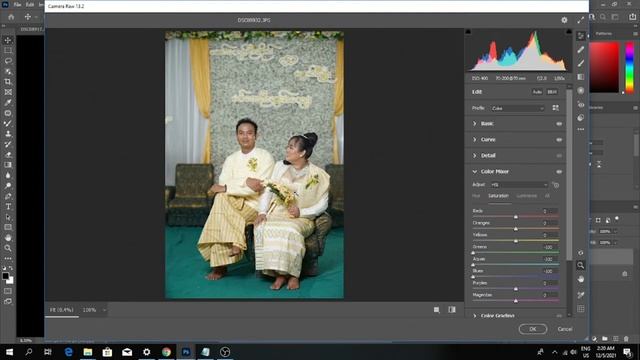Select the Zoom tool in Photoshop toolbar
Image resolution: width=640 pixels, height=360 pixels.
[8, 248]
